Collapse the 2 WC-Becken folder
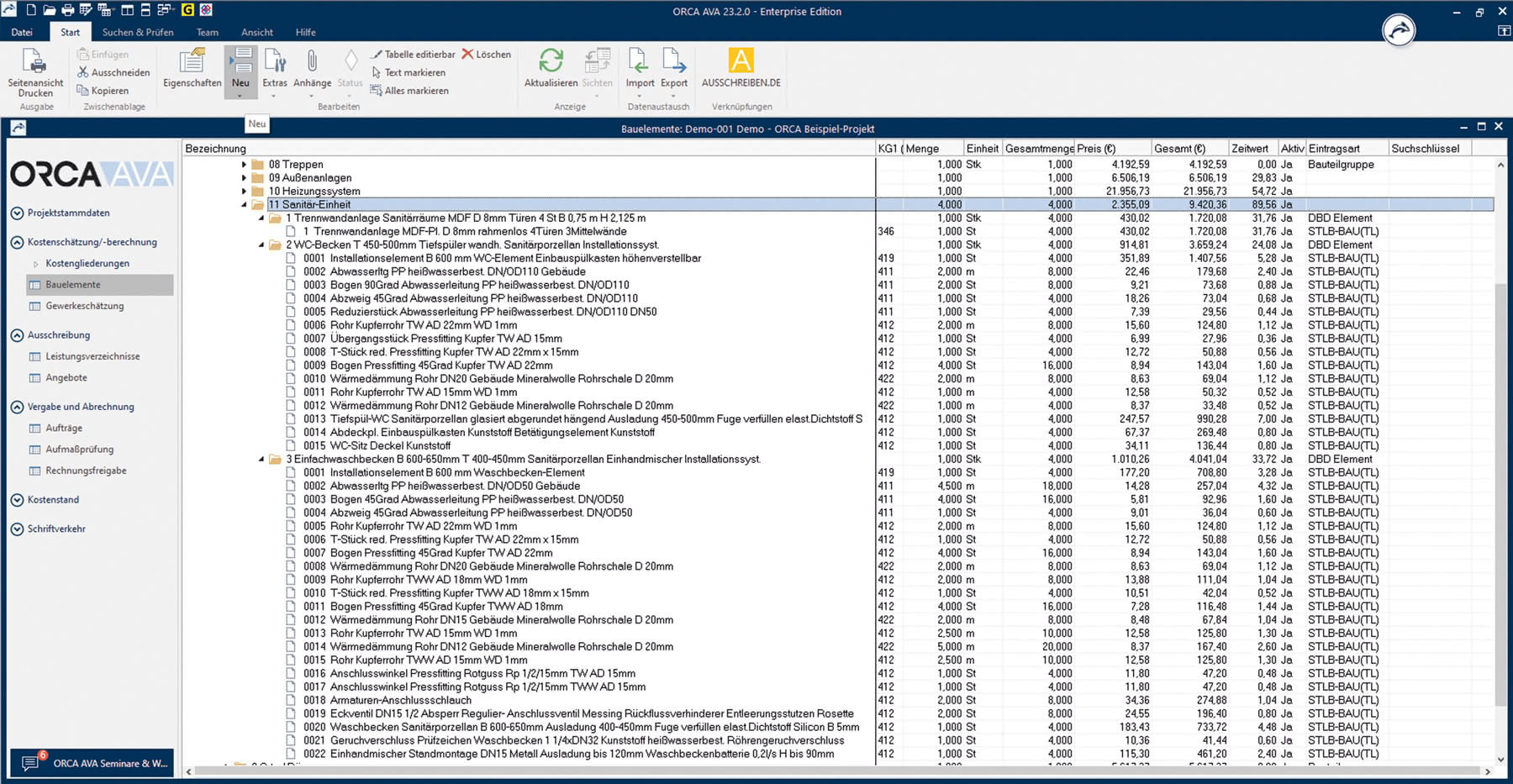The height and width of the screenshot is (784, 1513). pos(261,245)
